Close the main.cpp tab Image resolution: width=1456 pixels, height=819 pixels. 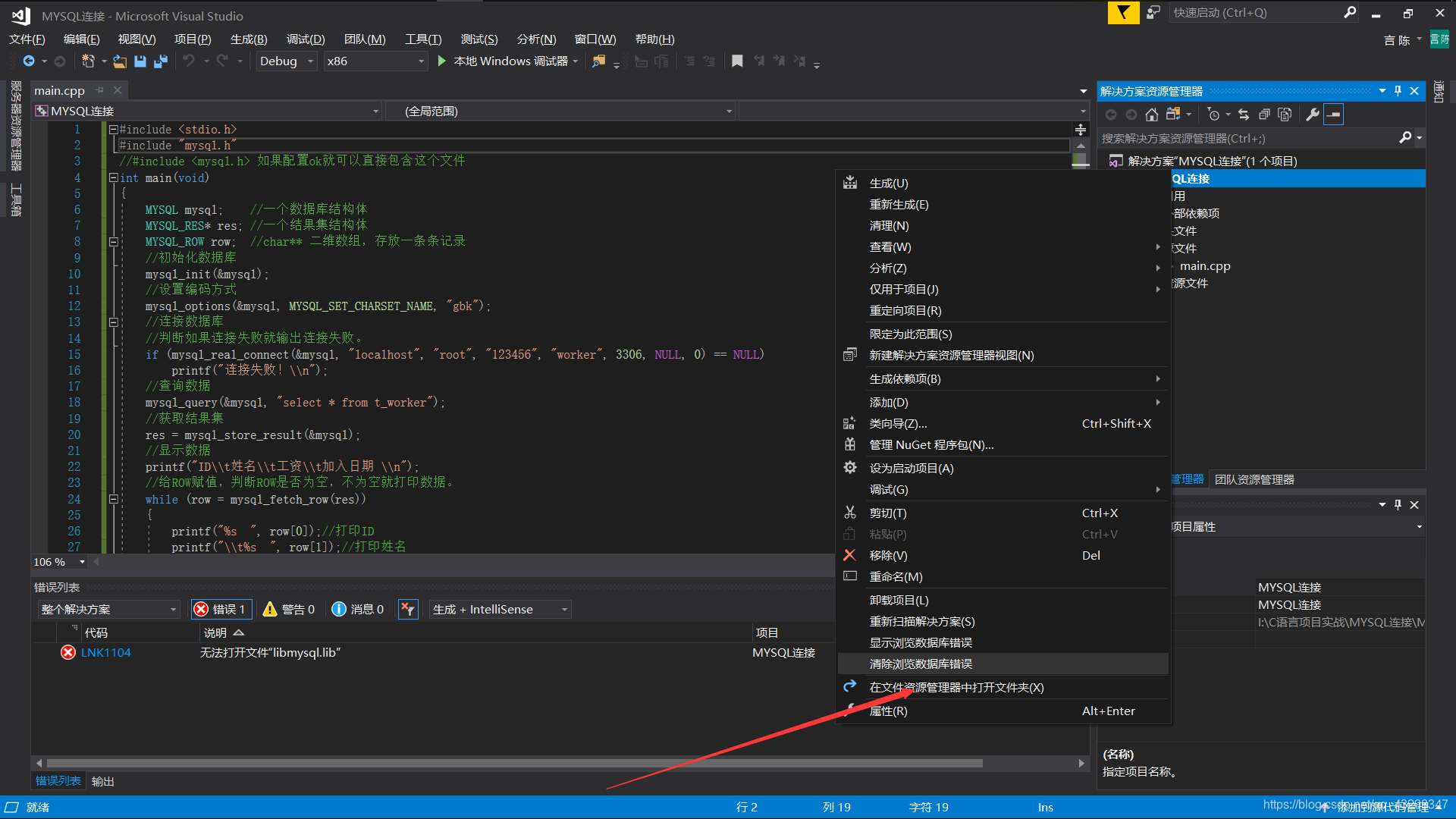coord(118,90)
